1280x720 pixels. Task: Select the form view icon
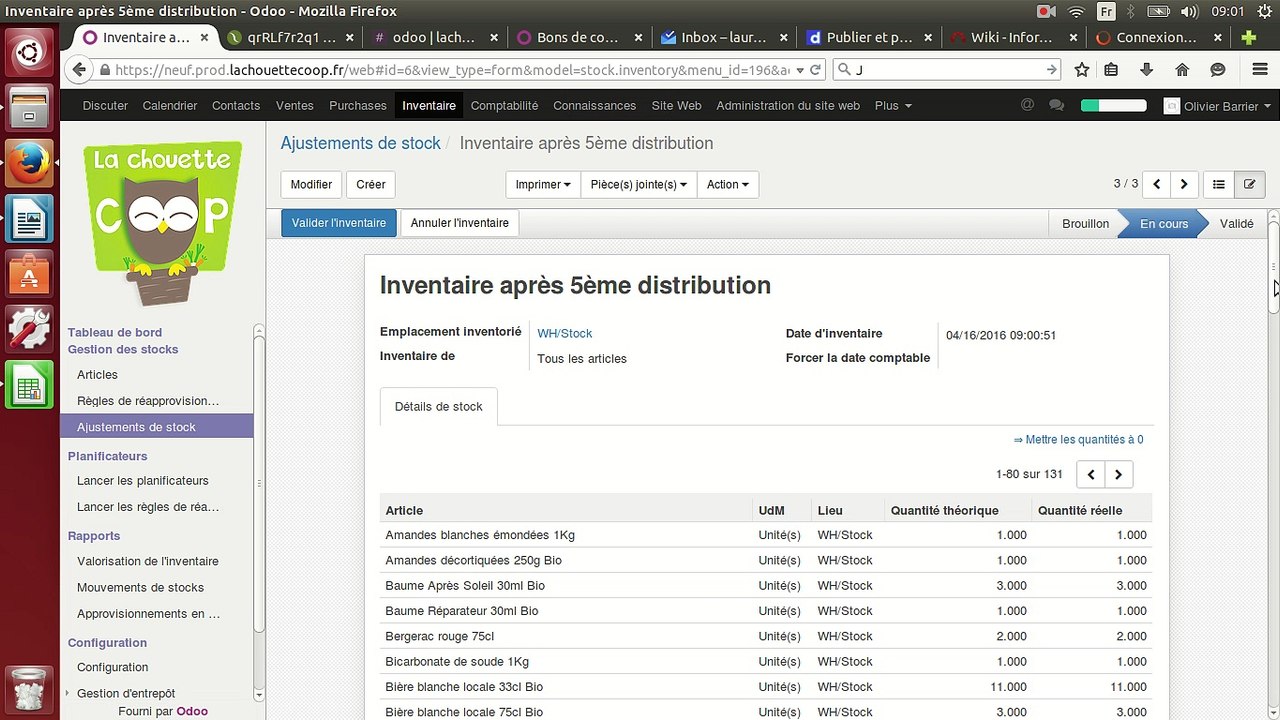1249,184
